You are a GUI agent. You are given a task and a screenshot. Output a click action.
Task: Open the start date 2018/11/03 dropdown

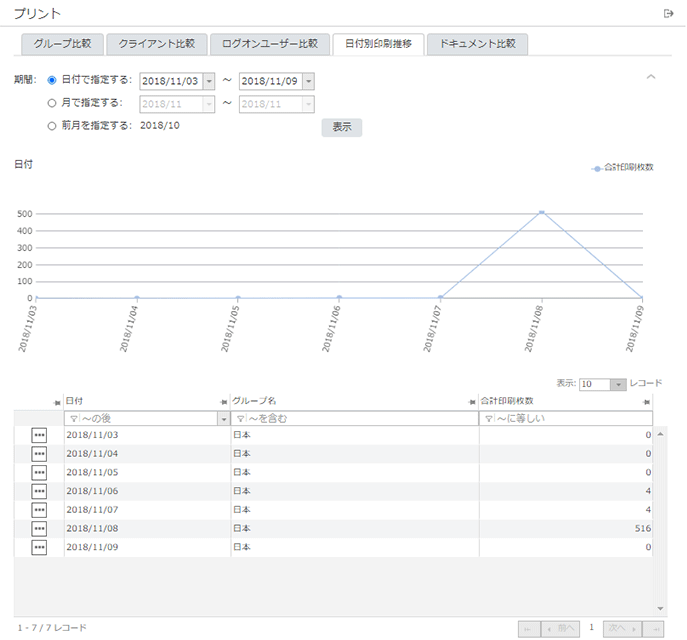tap(209, 81)
